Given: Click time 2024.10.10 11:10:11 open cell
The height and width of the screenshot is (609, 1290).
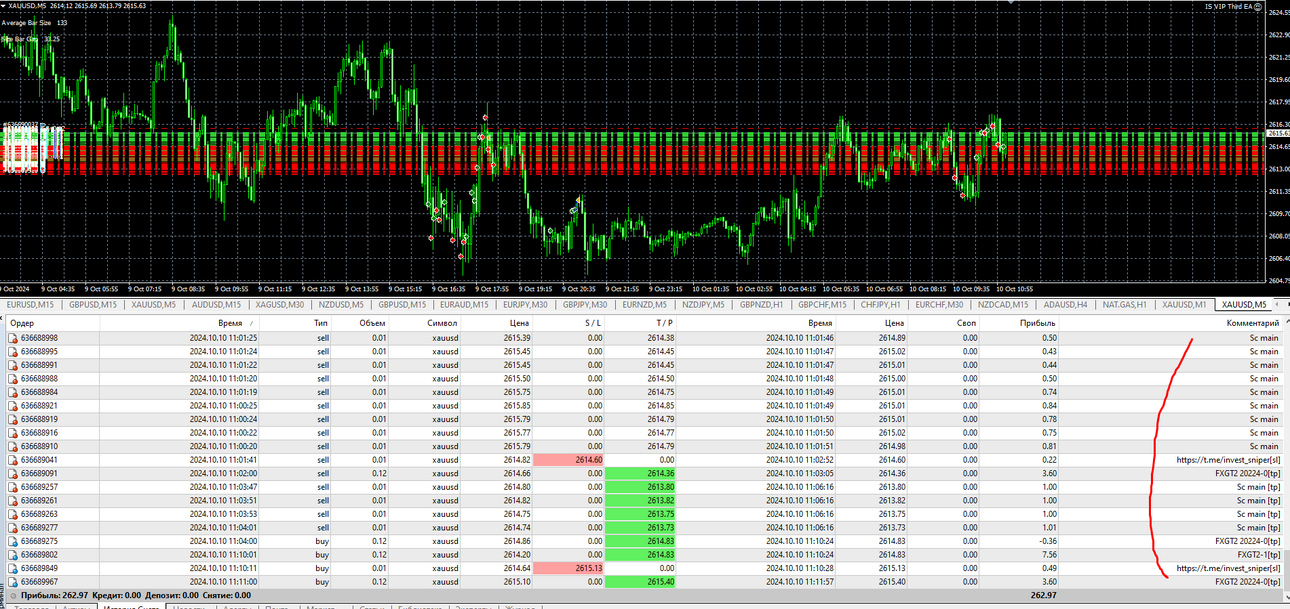Looking at the screenshot, I should [223, 568].
